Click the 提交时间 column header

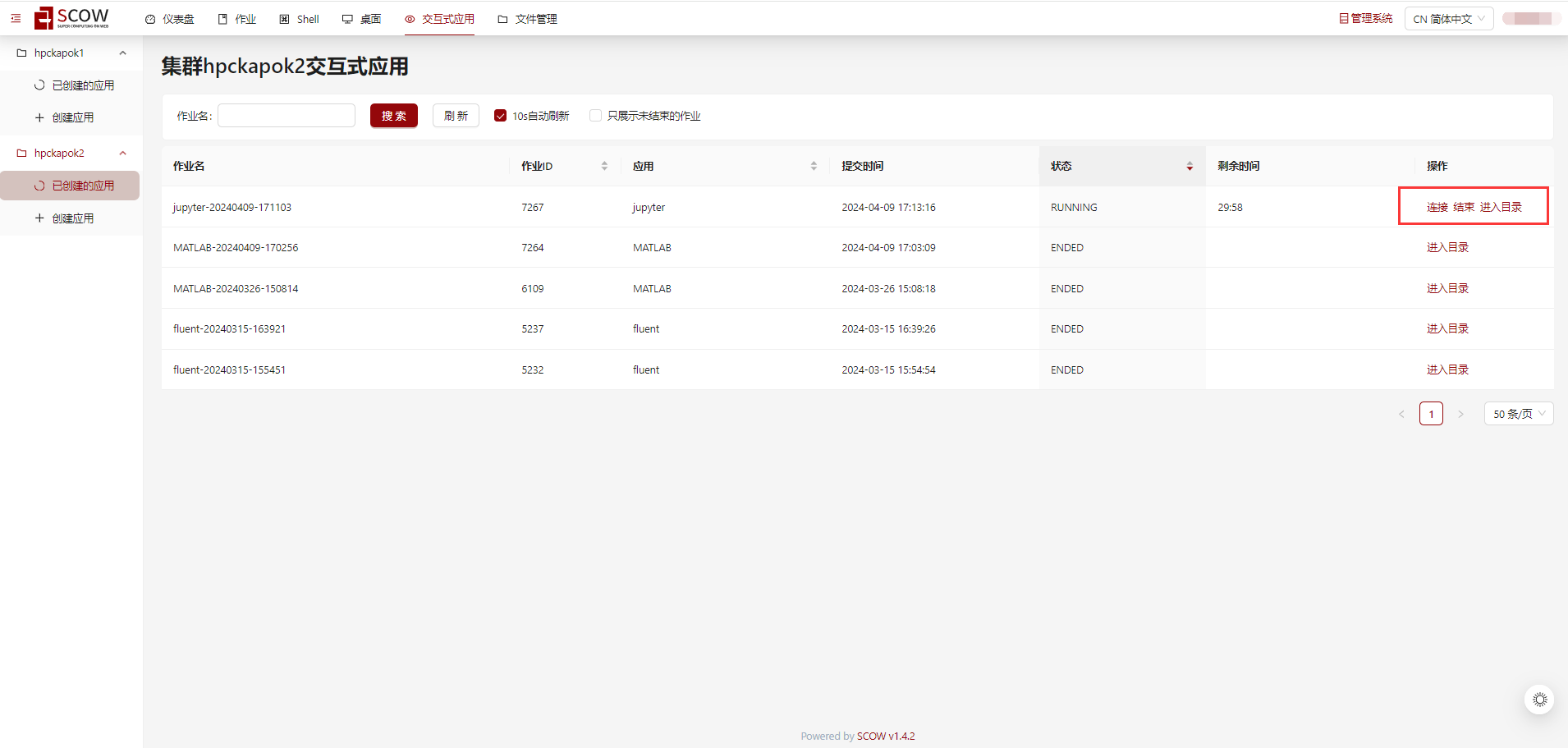click(863, 166)
